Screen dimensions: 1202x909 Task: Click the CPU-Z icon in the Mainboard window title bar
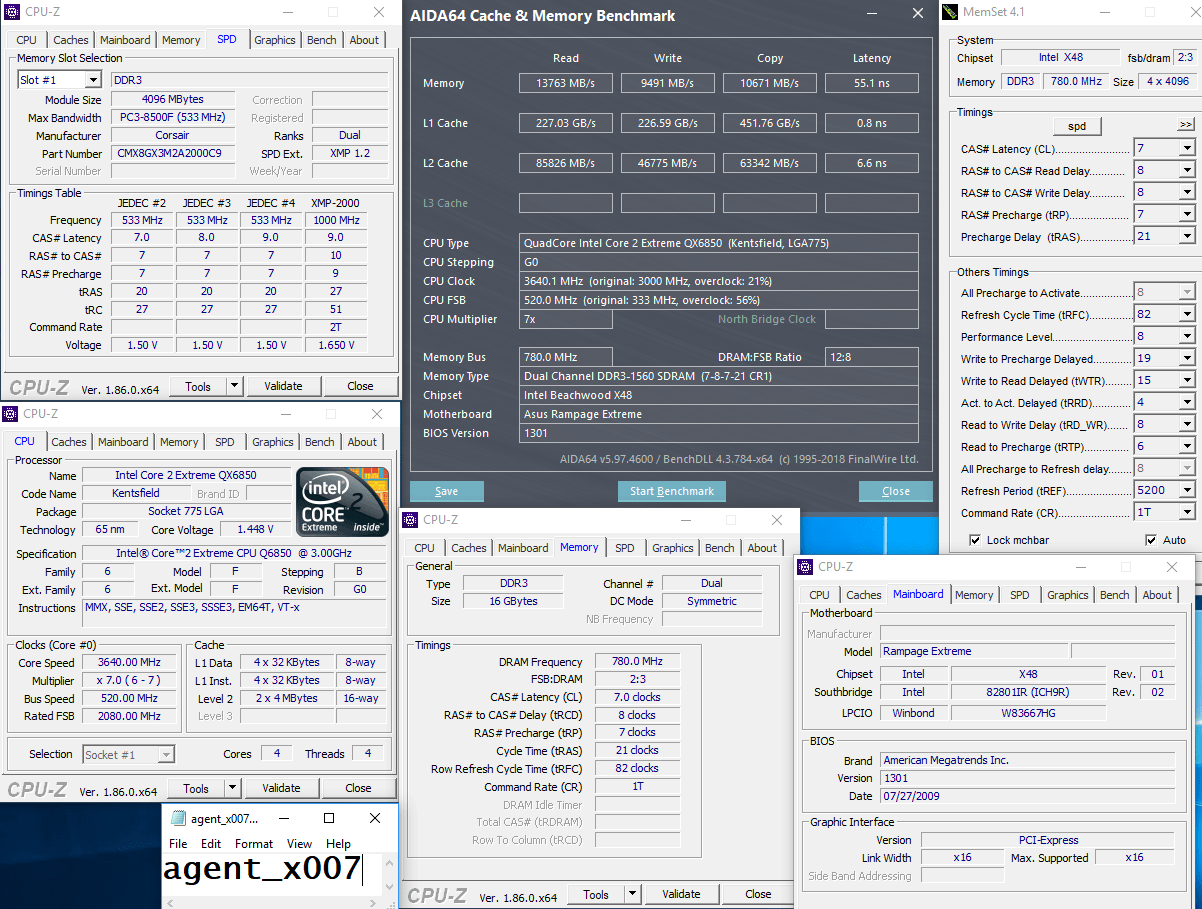pyautogui.click(x=806, y=567)
